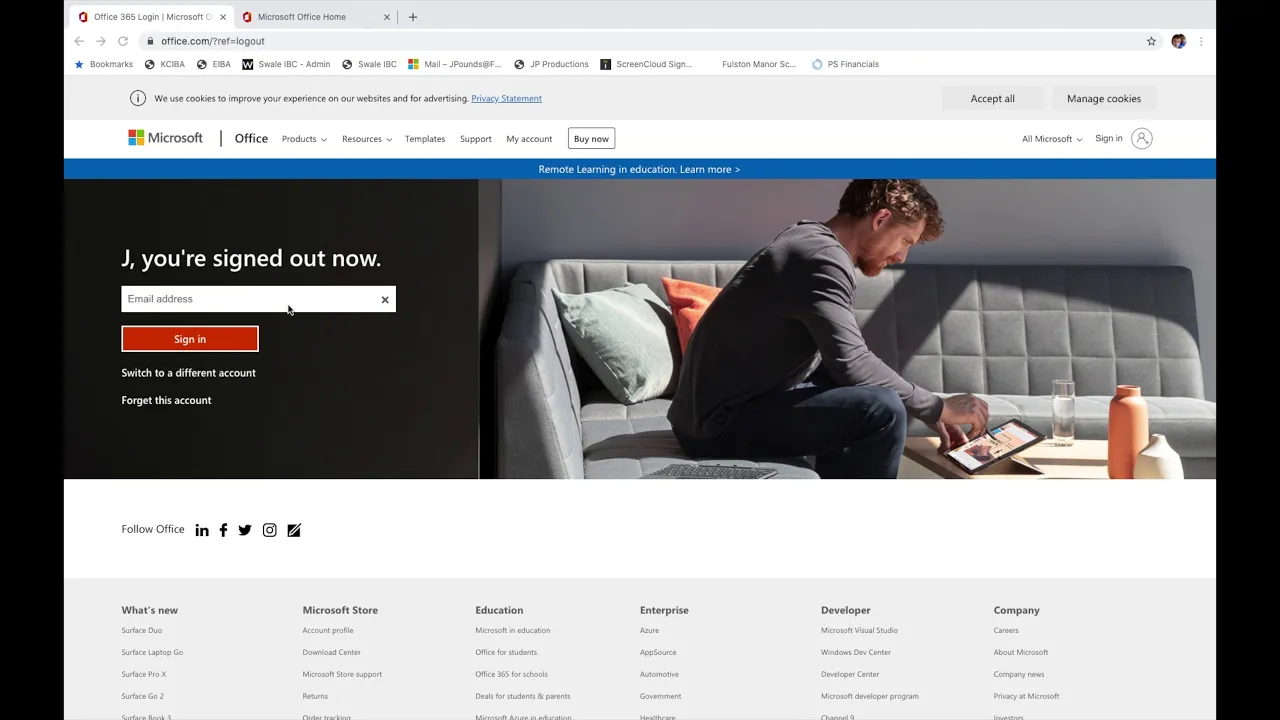1280x720 pixels.
Task: Open the Chrome profile avatar
Action: pos(1178,41)
